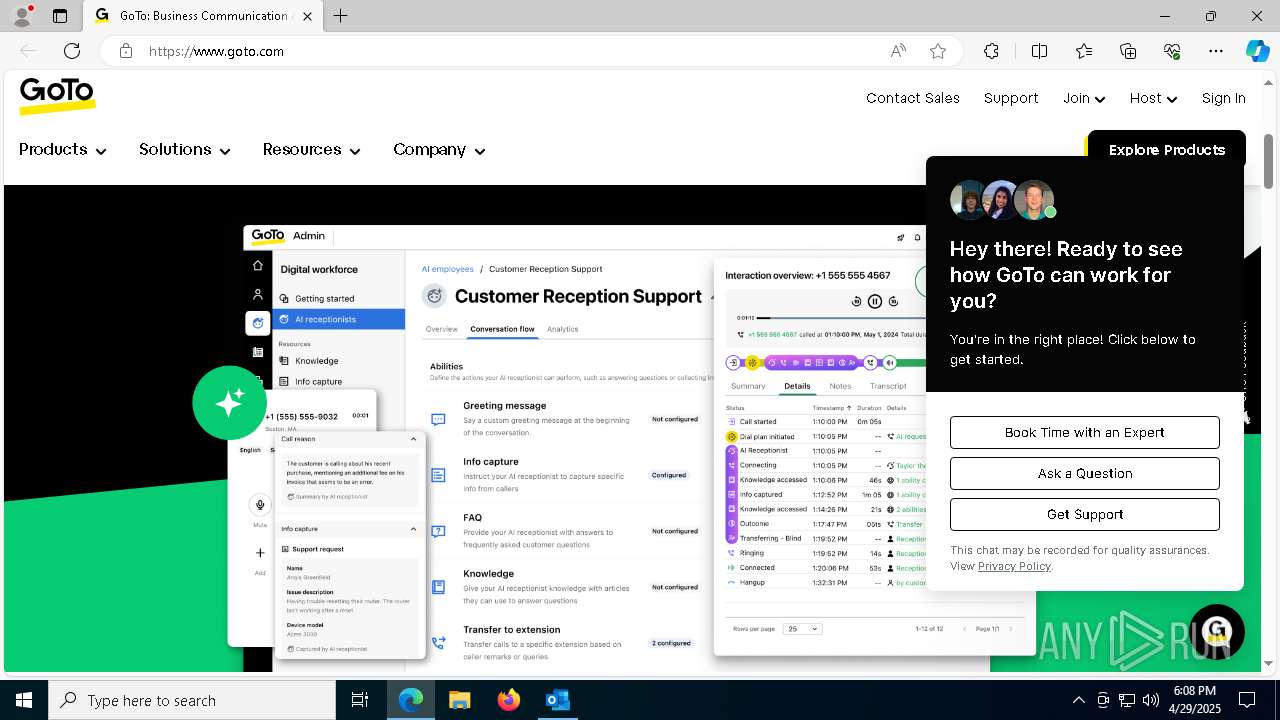The height and width of the screenshot is (720, 1280).
Task: Open the Favorites list icon
Action: (x=1084, y=51)
